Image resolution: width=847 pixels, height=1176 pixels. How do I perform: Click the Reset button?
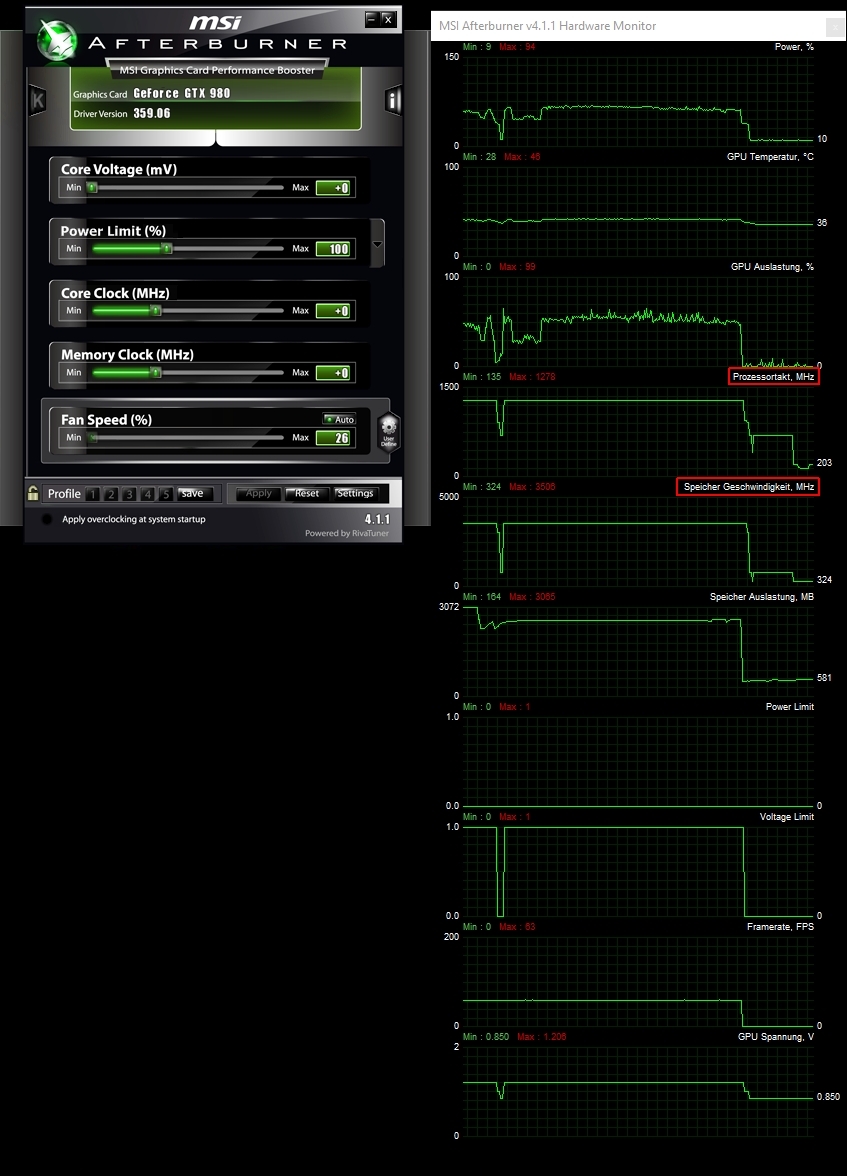coord(307,494)
